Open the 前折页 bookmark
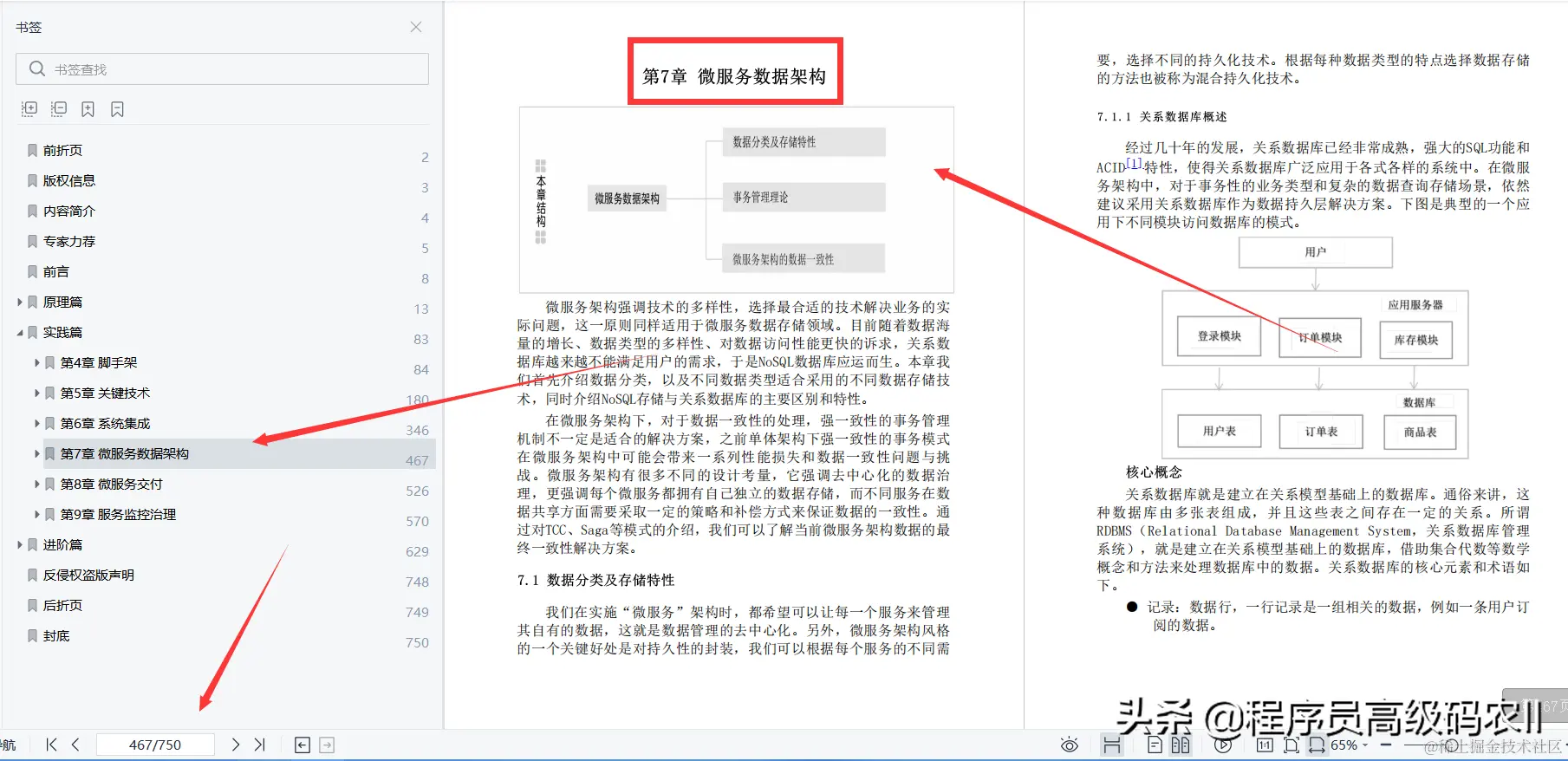1568x761 pixels. coord(62,150)
